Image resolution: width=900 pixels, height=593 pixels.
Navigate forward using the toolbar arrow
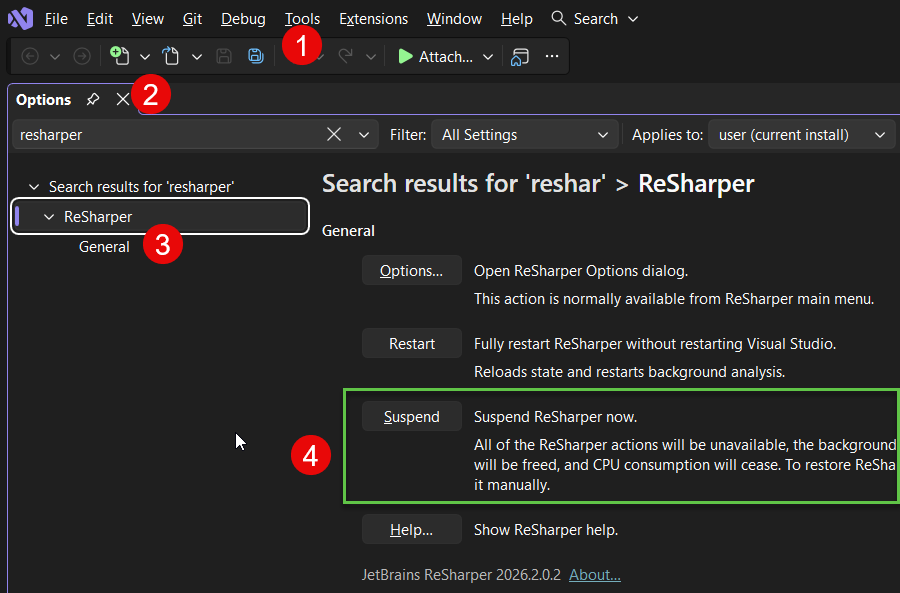82,56
